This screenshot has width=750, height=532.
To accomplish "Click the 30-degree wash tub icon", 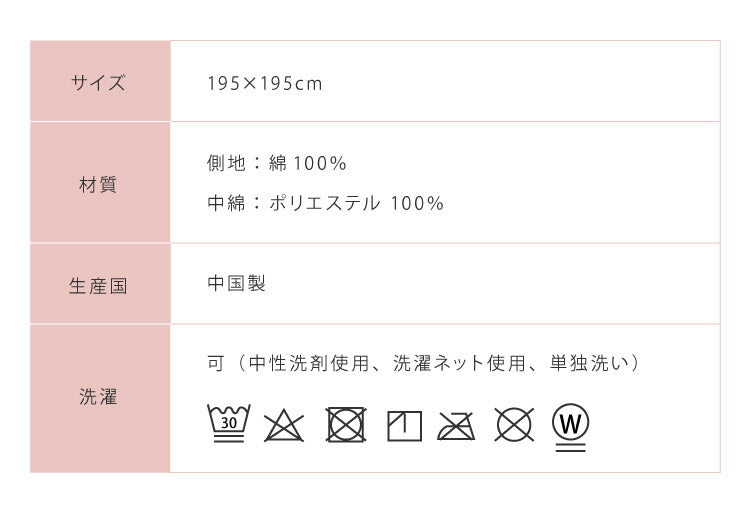I will (x=228, y=424).
